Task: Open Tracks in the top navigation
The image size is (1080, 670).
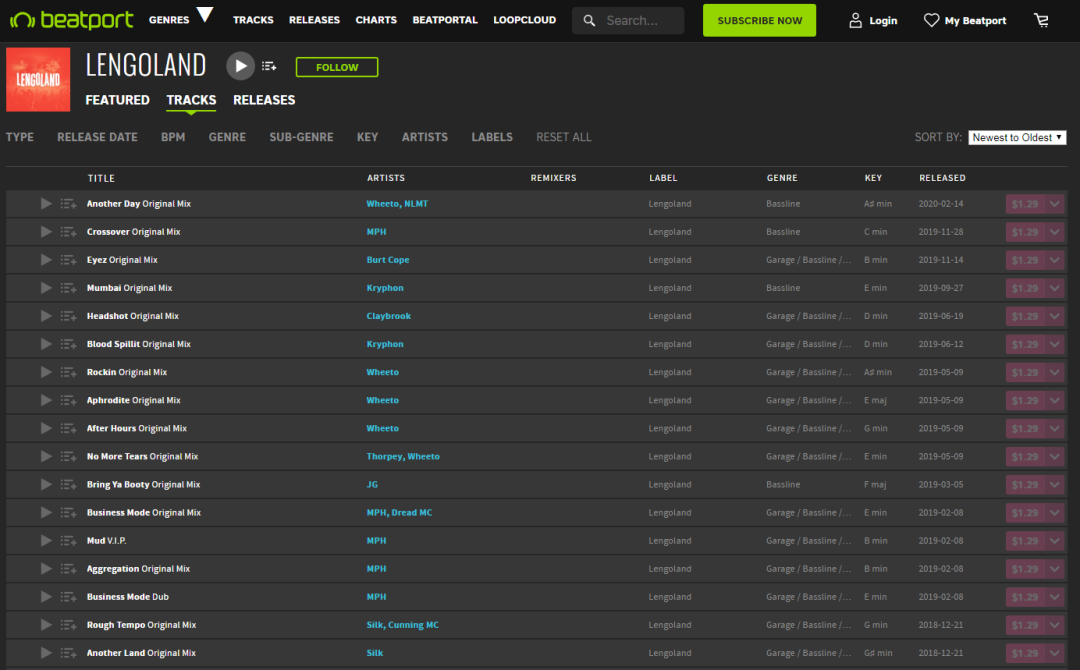Action: click(x=253, y=20)
